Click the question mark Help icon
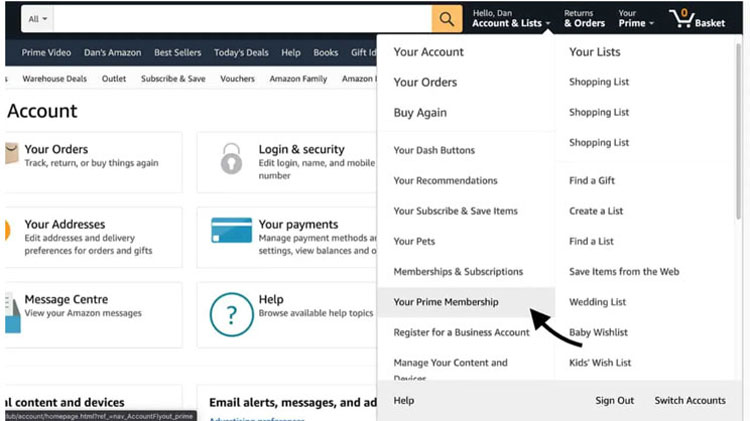 pos(232,314)
